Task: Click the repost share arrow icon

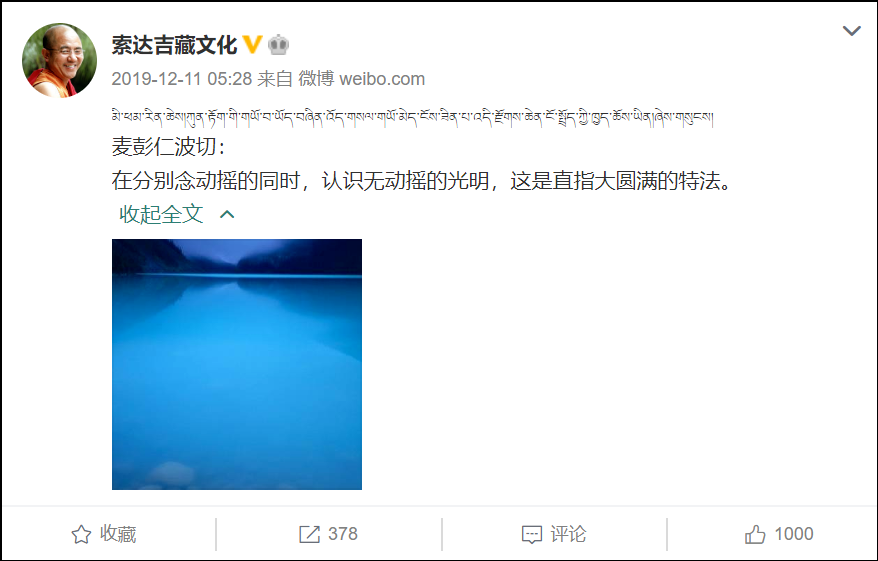Action: click(309, 534)
